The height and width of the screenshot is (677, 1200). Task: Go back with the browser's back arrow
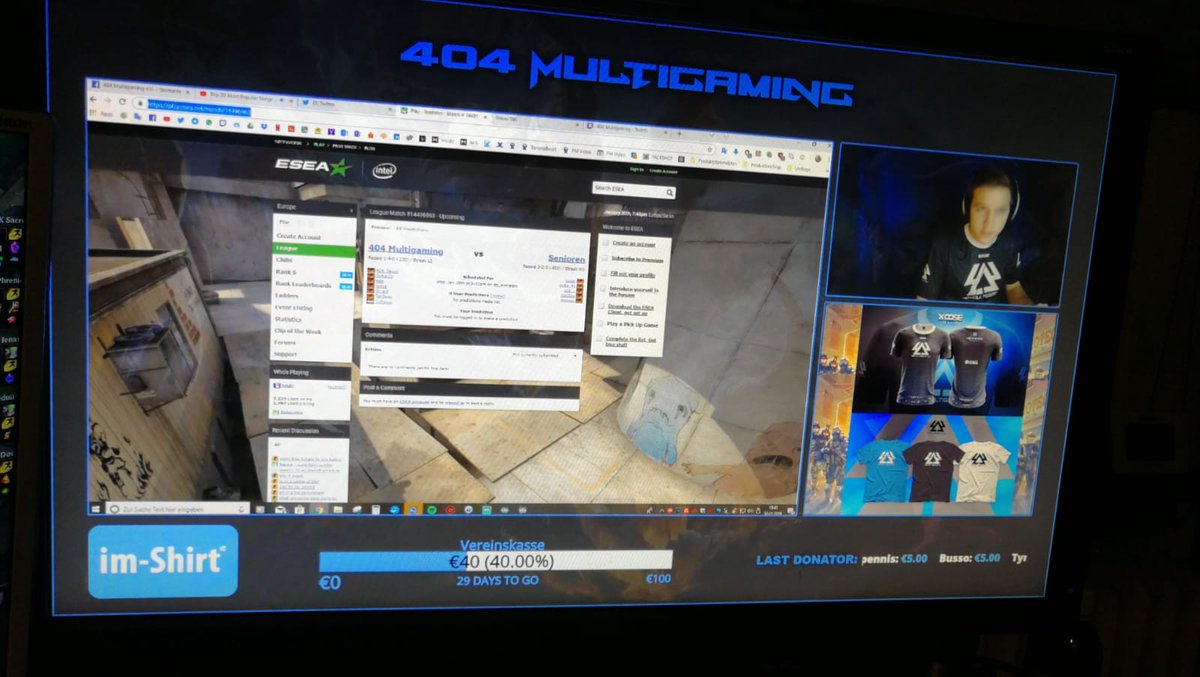pos(94,99)
